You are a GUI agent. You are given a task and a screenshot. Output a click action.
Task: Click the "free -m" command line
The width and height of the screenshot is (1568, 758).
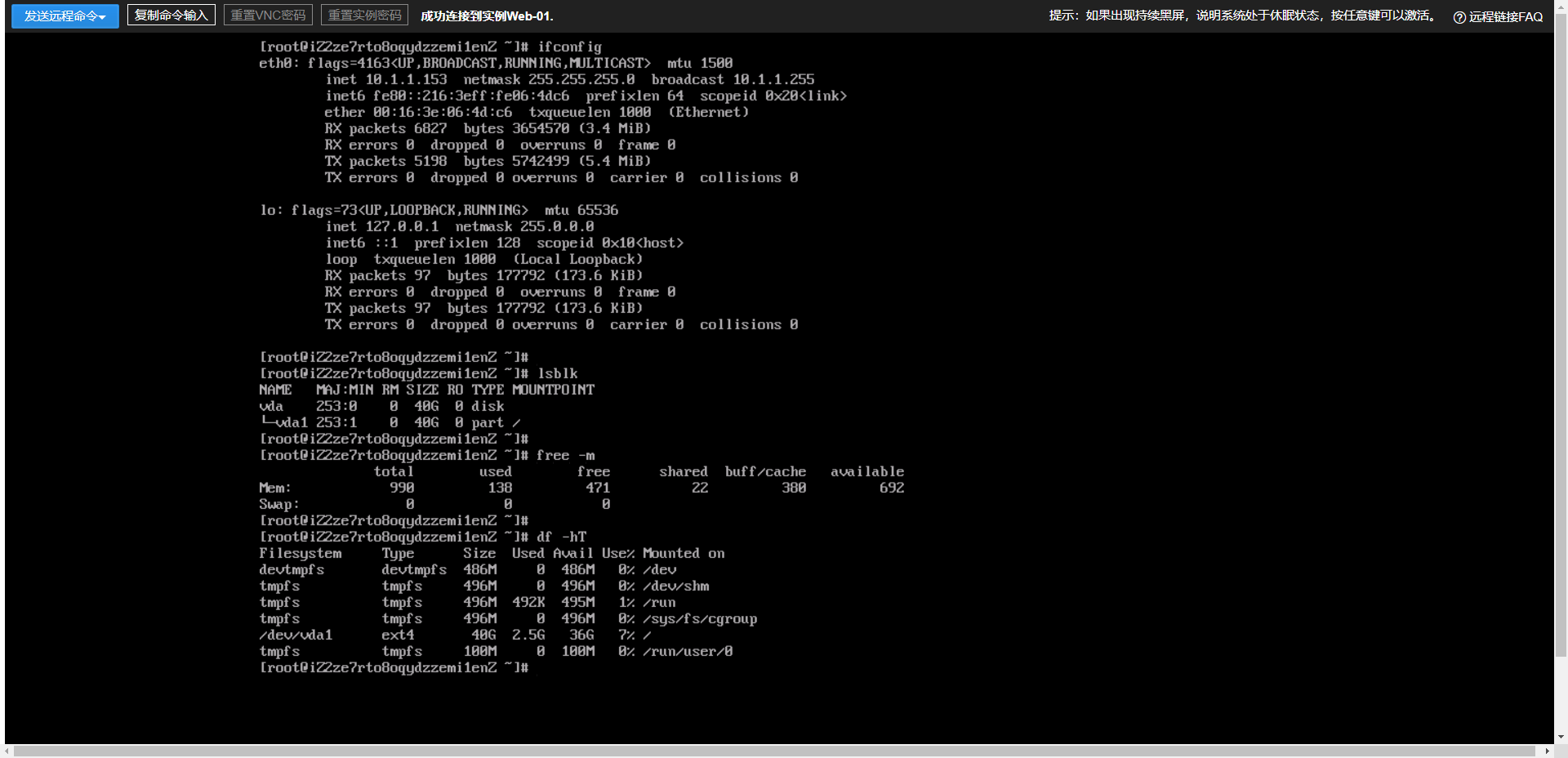[426, 455]
